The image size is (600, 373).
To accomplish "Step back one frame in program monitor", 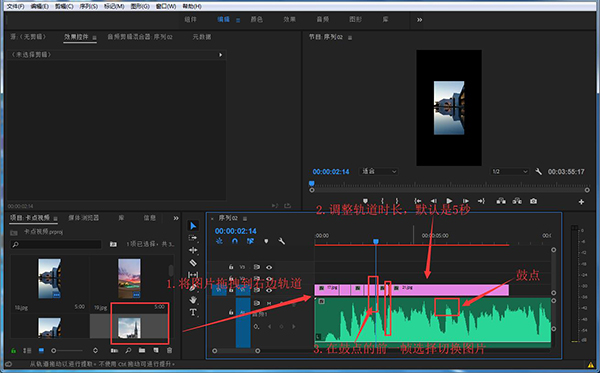I will click(434, 201).
